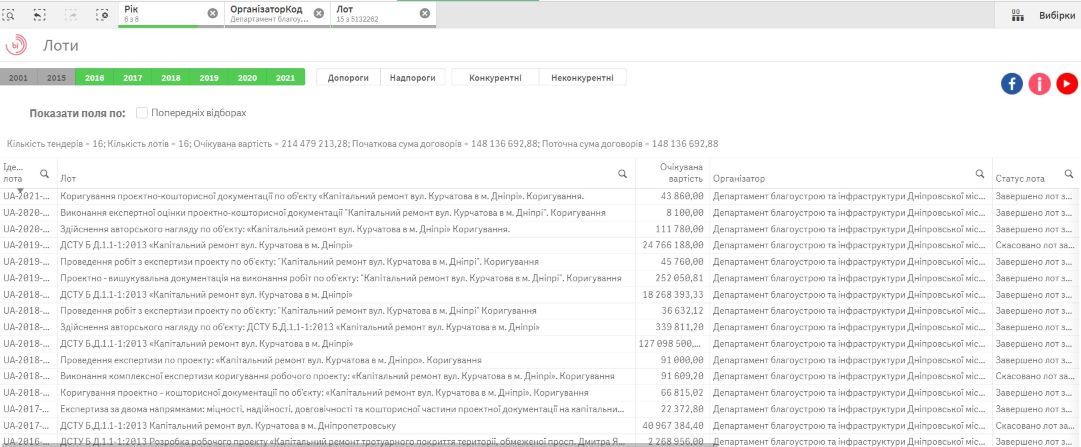Filter by Конкурентні

(x=495, y=78)
